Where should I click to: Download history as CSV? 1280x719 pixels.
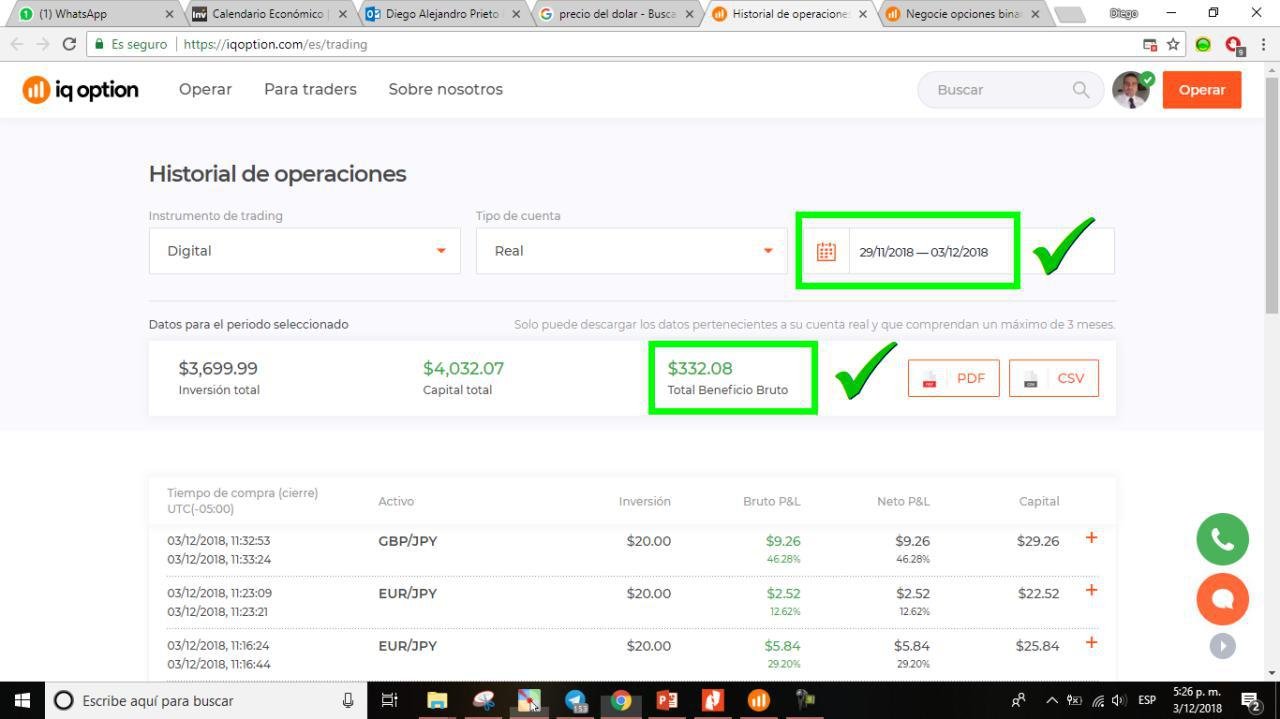1054,378
